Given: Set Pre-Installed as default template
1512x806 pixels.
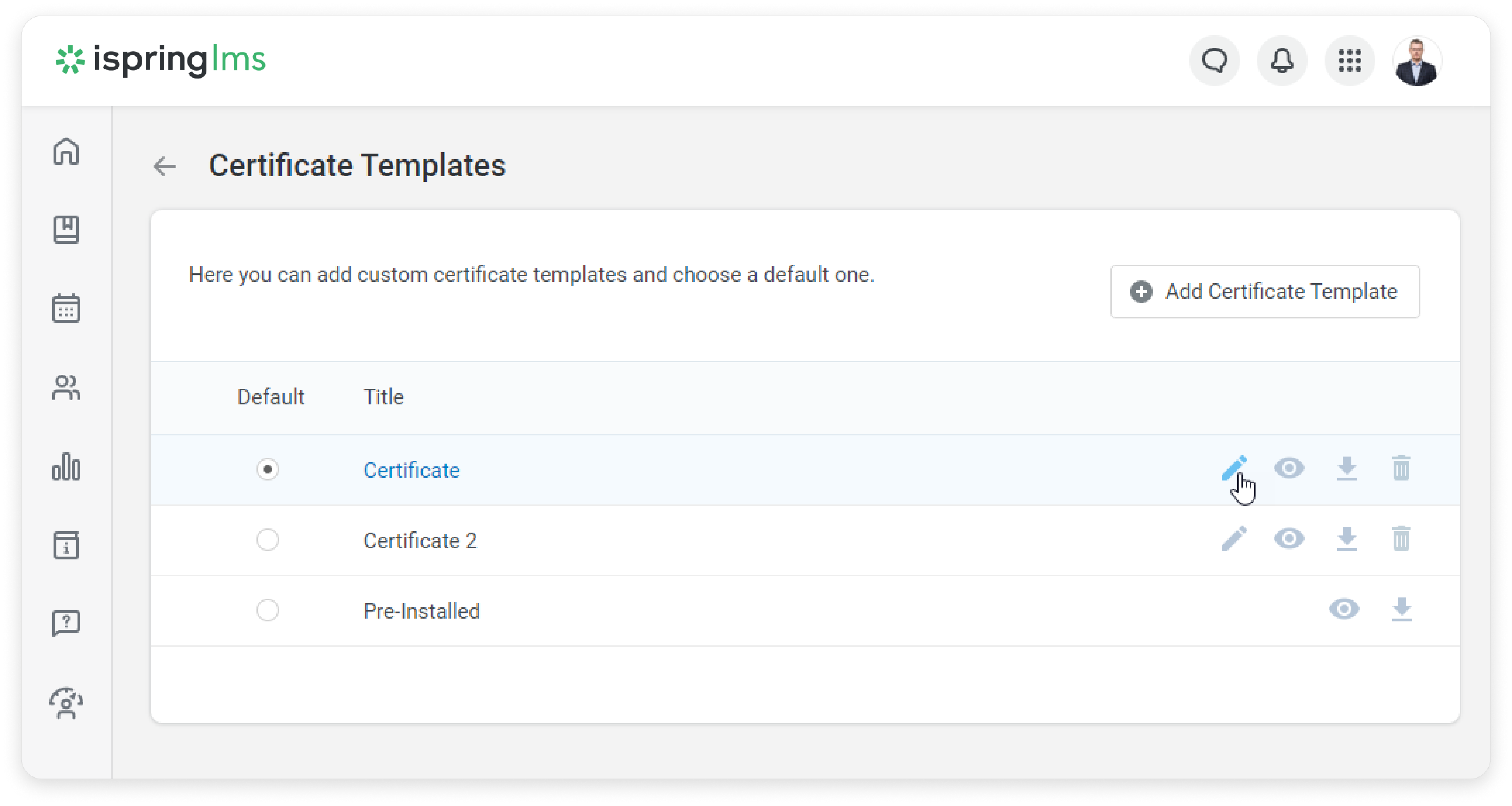Looking at the screenshot, I should click(268, 610).
